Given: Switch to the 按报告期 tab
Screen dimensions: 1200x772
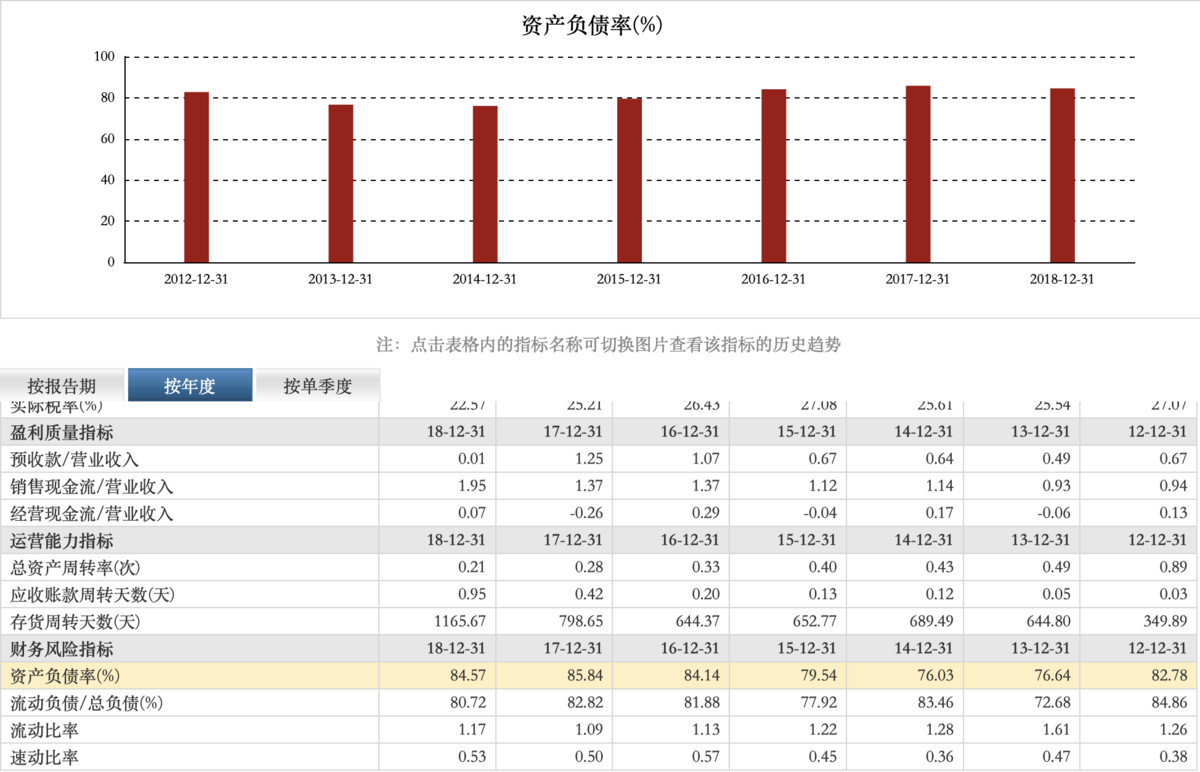Looking at the screenshot, I should (x=62, y=386).
